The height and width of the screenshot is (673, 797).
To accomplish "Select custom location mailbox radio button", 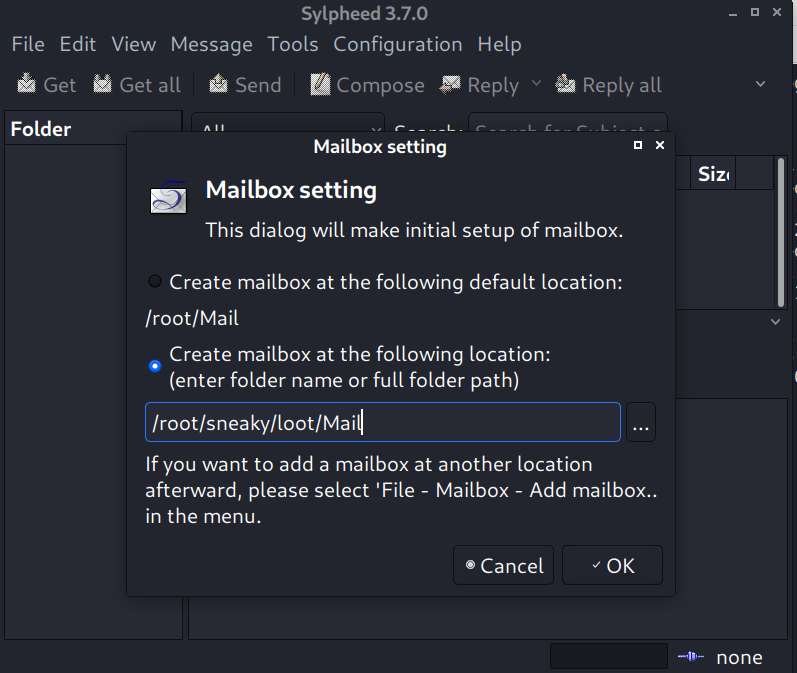I will (155, 366).
